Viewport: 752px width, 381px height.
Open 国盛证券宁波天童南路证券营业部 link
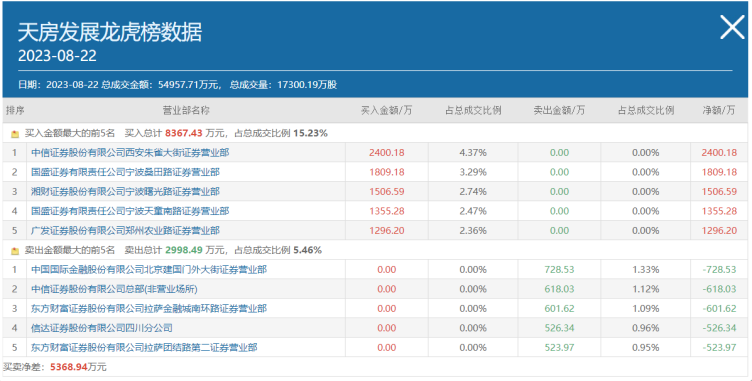(130, 211)
